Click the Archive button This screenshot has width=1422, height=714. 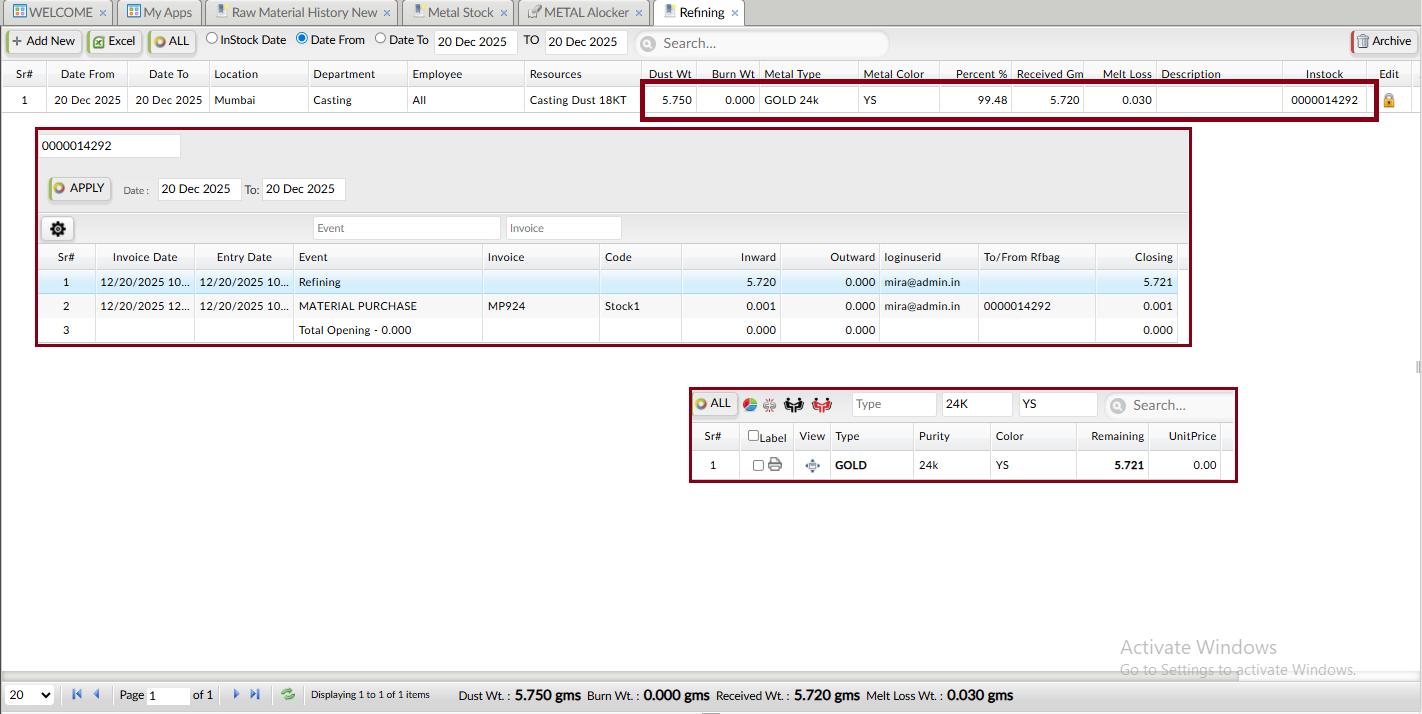pos(1383,41)
